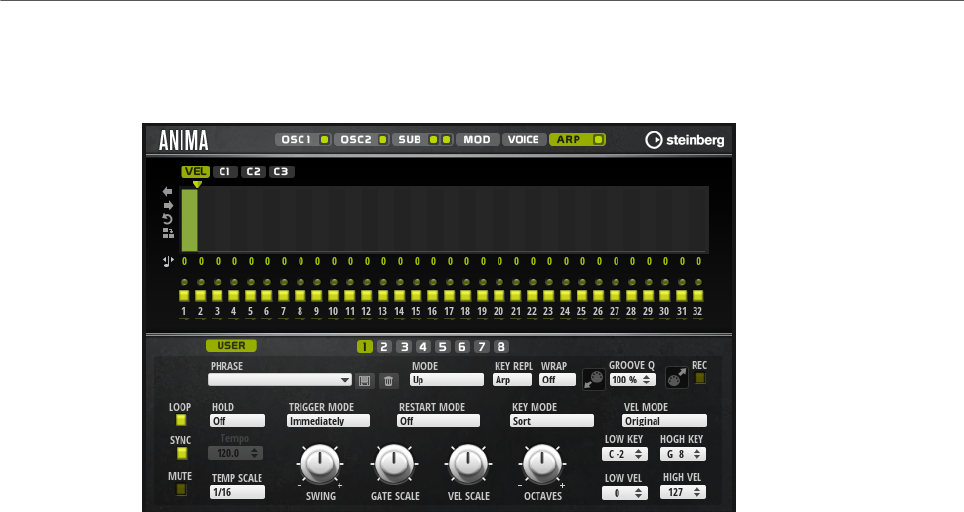Click the GROOVE Q 100 % stepper arrows
The width and height of the screenshot is (964, 512).
coord(647,380)
